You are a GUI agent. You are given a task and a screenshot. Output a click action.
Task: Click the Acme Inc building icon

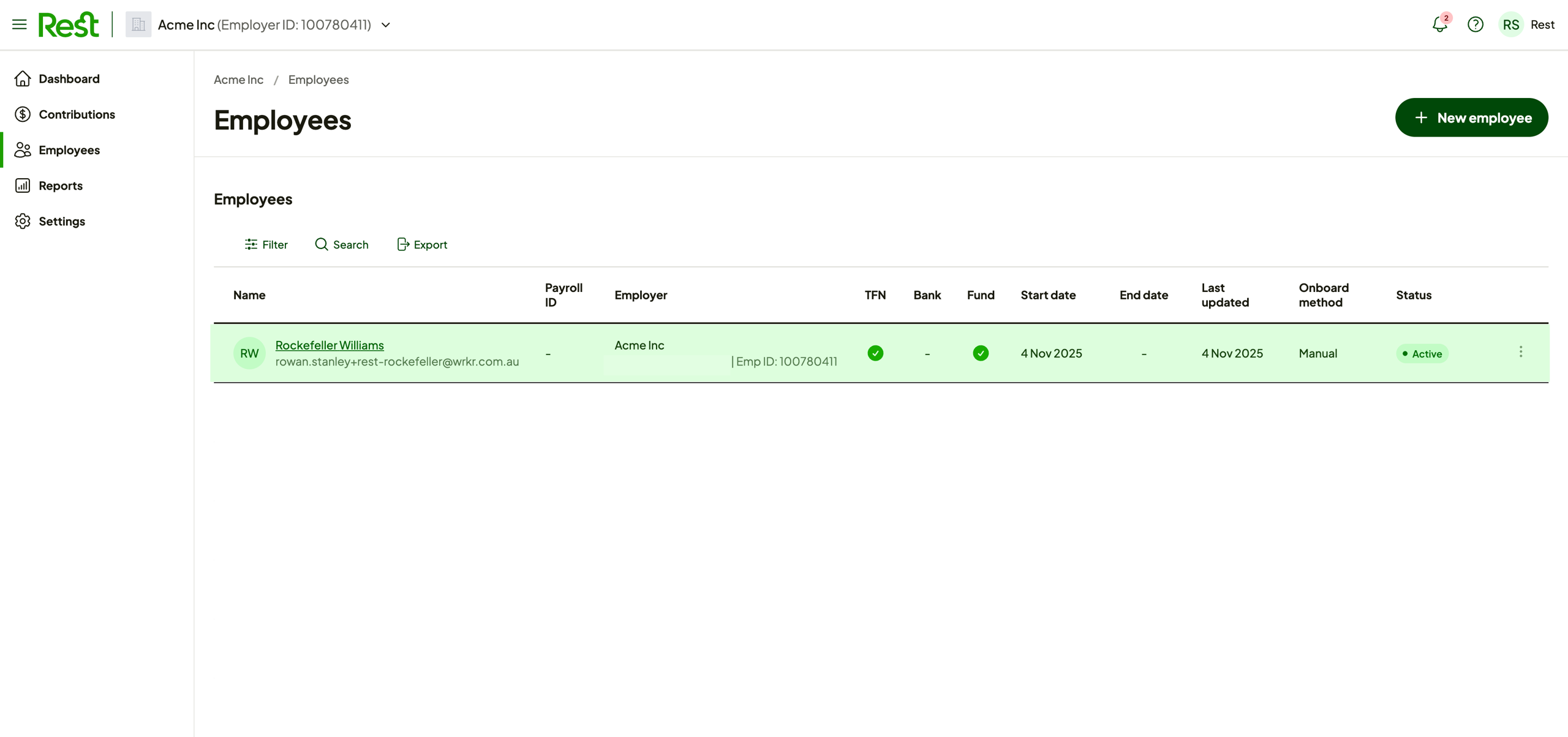138,24
